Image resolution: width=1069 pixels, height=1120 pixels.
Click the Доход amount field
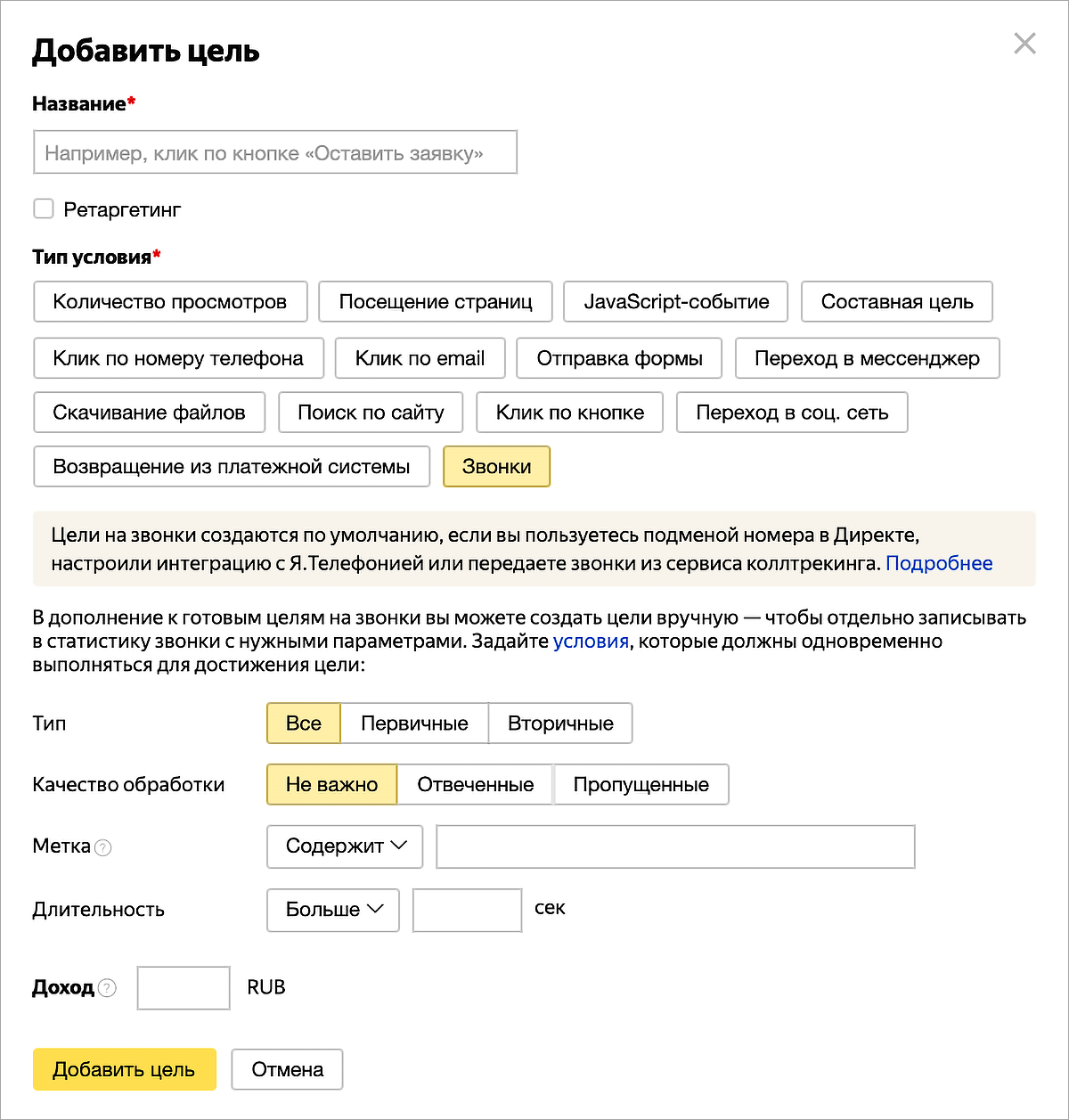(x=184, y=988)
